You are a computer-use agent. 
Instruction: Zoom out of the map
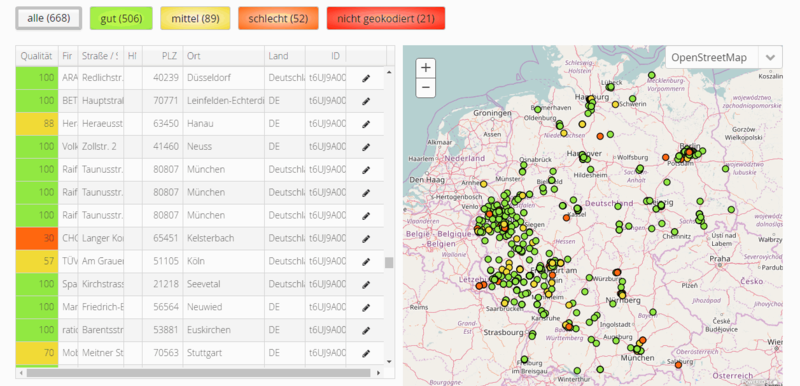point(426,87)
